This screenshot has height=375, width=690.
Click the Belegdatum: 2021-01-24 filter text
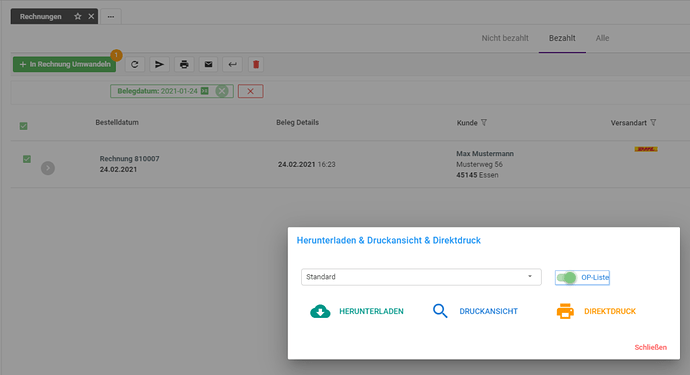[x=157, y=91]
